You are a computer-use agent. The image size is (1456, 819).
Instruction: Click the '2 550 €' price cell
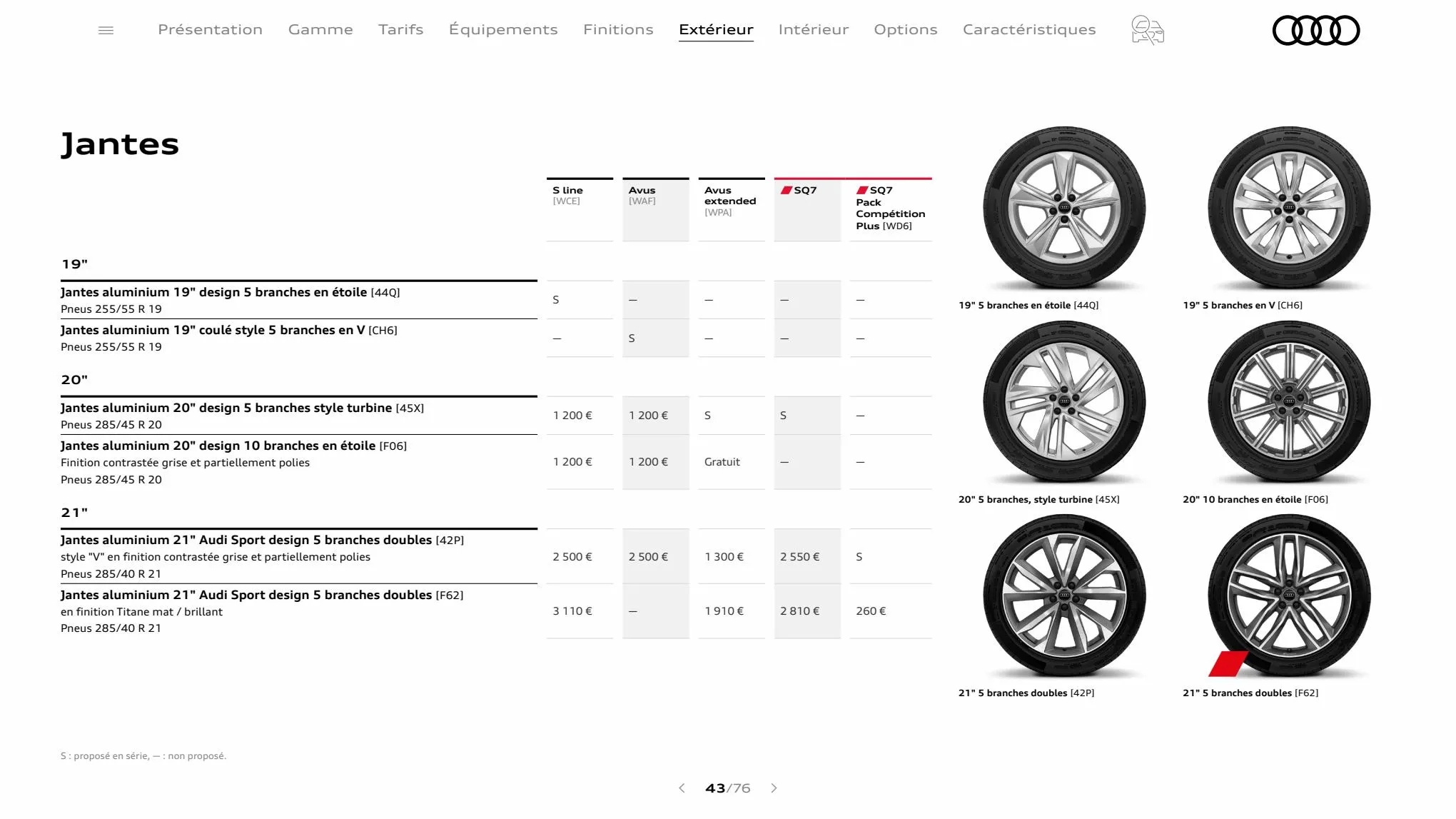pos(807,556)
